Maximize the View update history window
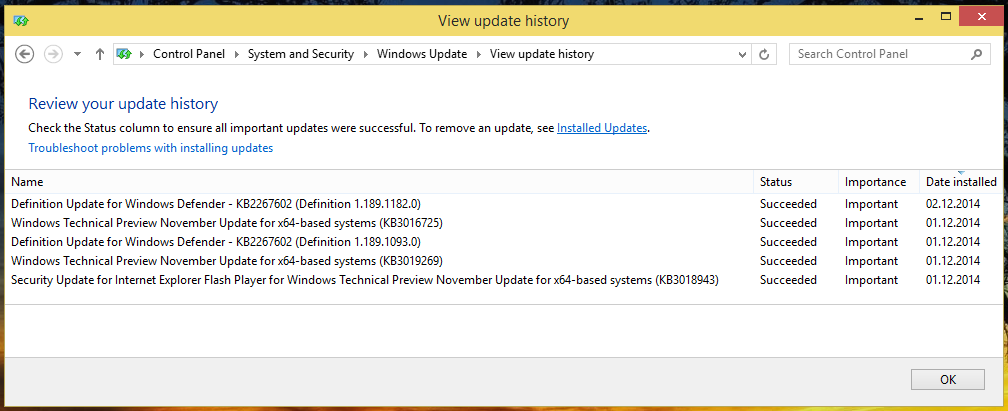The height and width of the screenshot is (411, 1008). point(946,17)
